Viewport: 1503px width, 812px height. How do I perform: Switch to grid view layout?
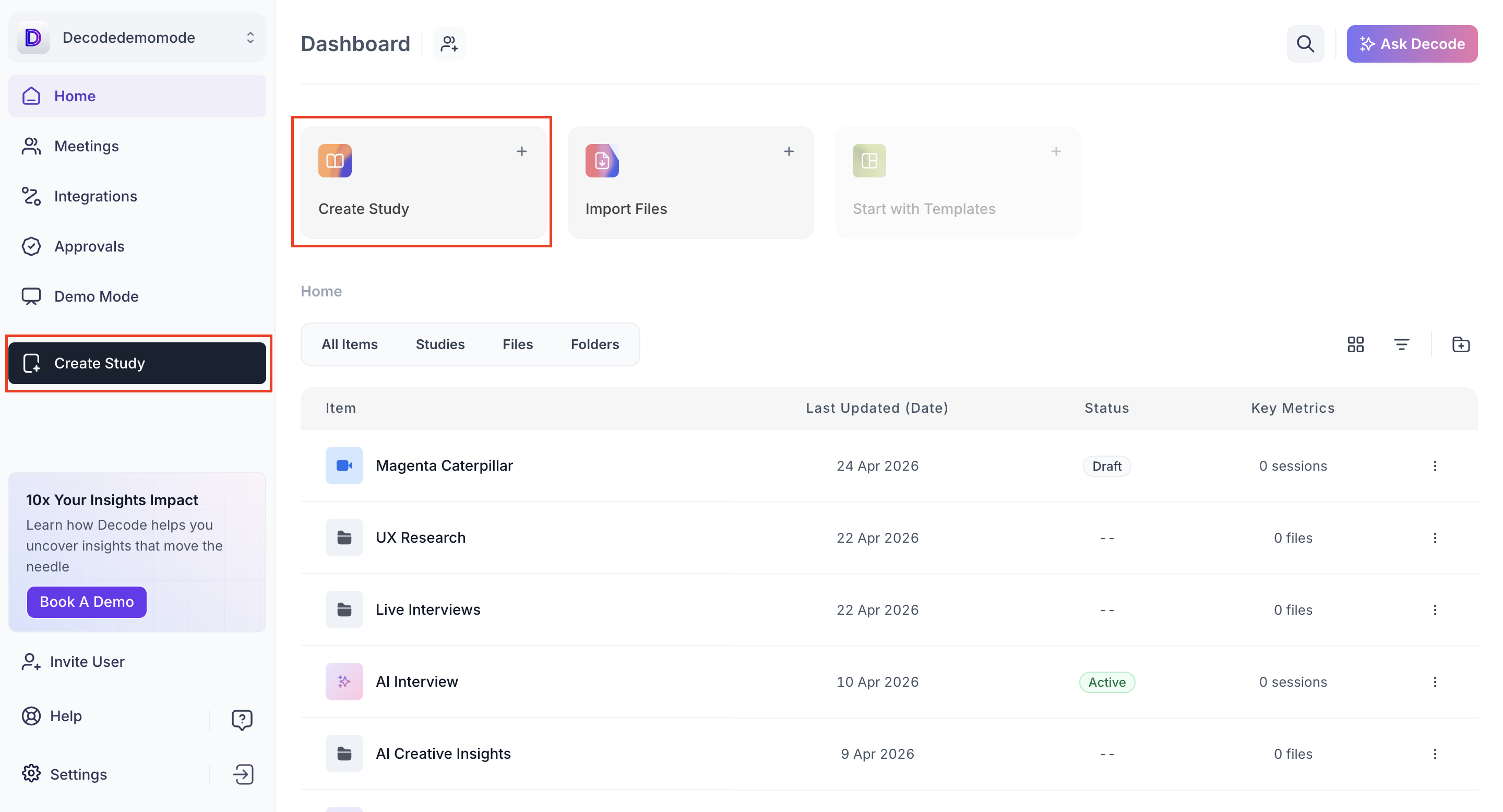[x=1355, y=344]
